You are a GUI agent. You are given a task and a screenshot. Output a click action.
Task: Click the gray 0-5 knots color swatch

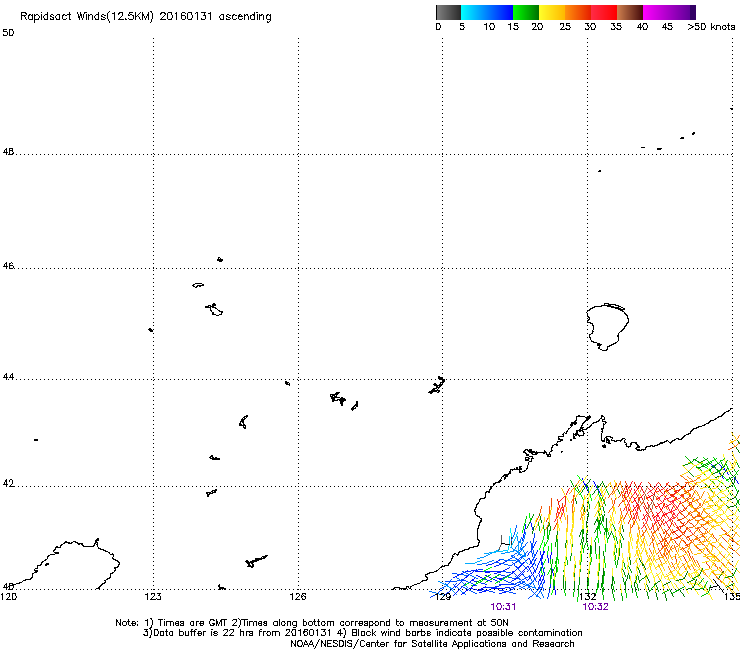coord(448,12)
